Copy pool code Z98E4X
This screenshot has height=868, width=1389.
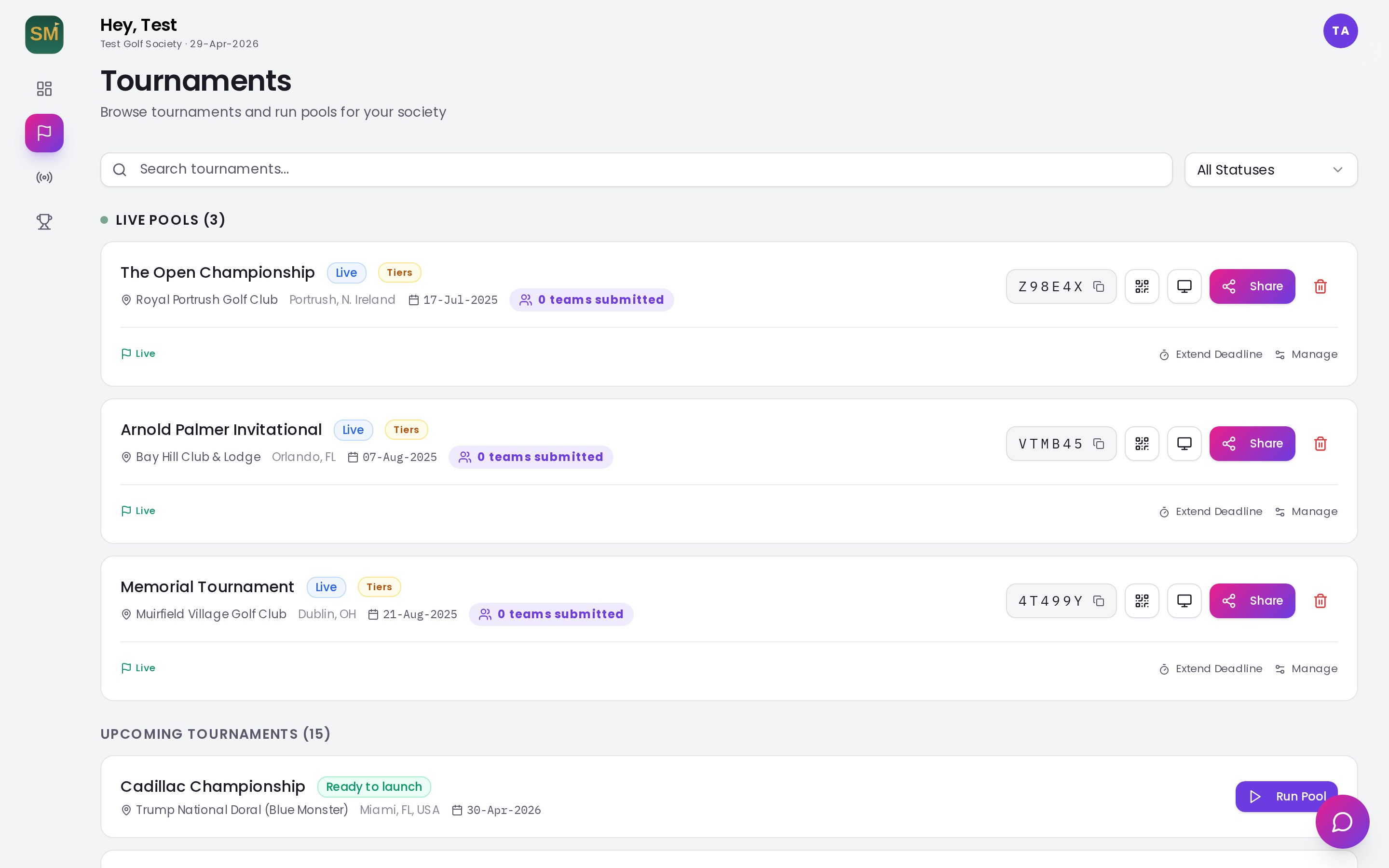click(x=1099, y=286)
